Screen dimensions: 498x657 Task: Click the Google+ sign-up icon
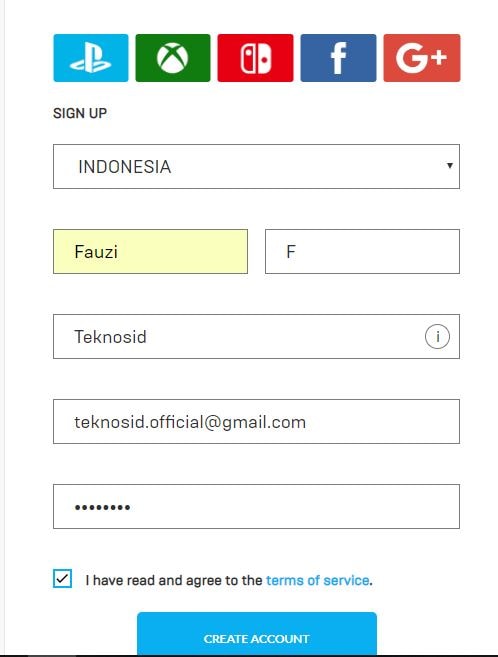tap(422, 58)
